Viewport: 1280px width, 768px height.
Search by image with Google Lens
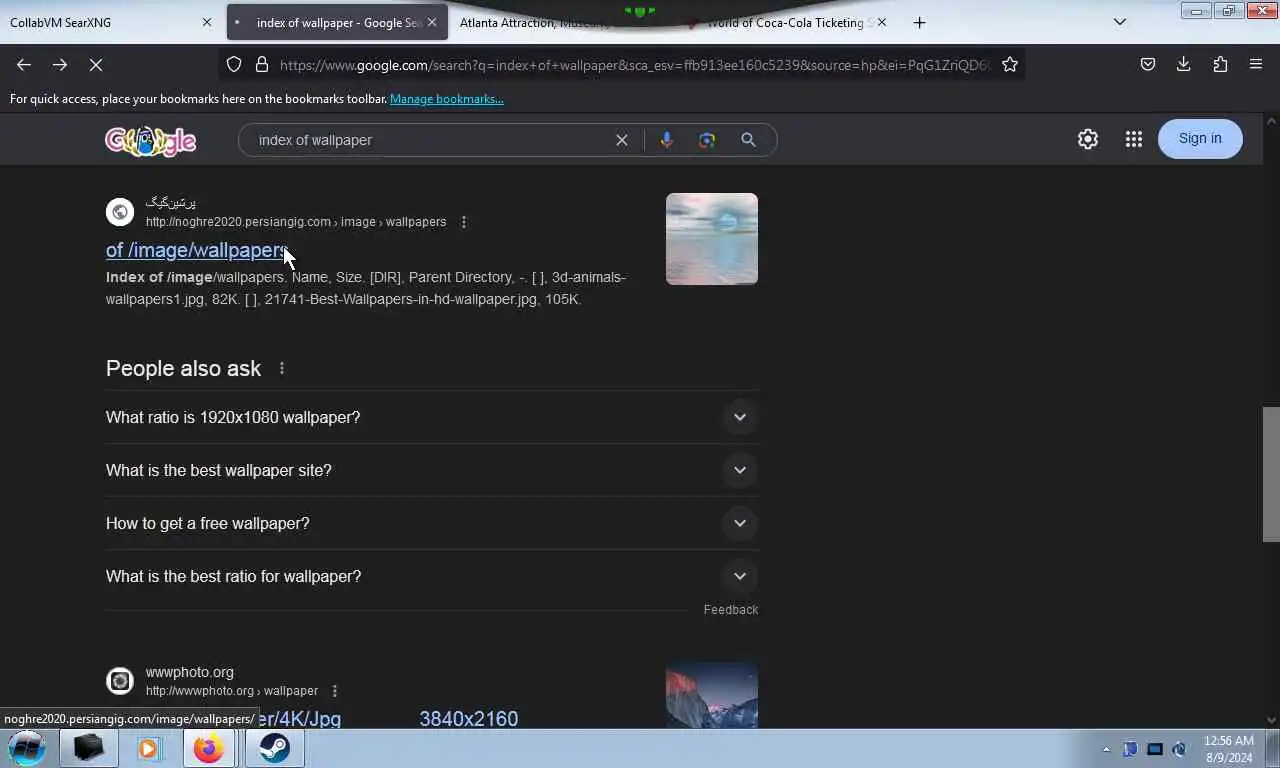click(707, 140)
